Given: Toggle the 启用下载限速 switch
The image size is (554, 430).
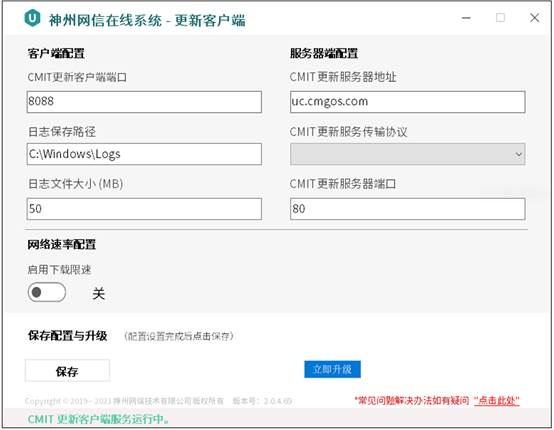Looking at the screenshot, I should 47,292.
